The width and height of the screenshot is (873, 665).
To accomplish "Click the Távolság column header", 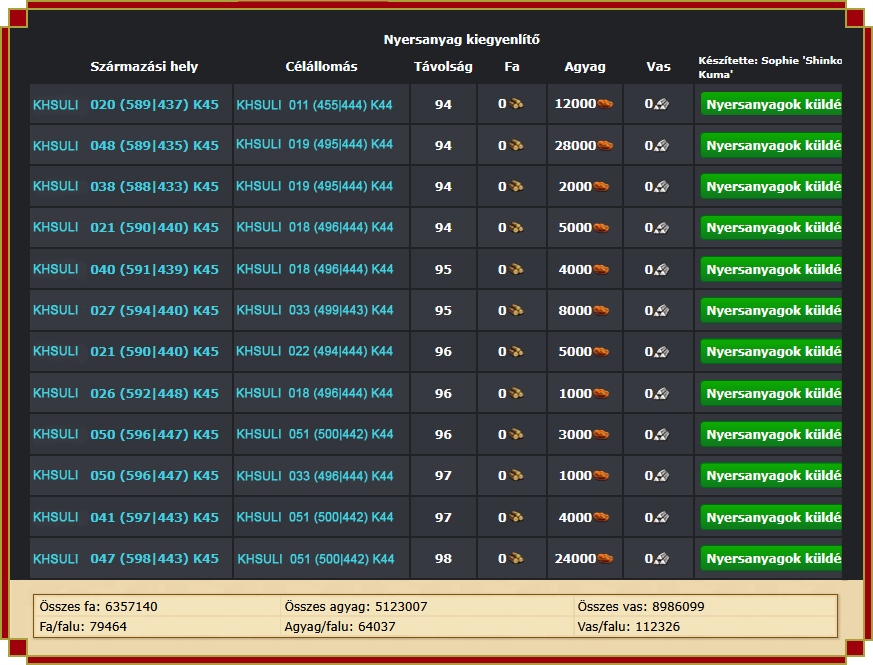I will click(443, 67).
